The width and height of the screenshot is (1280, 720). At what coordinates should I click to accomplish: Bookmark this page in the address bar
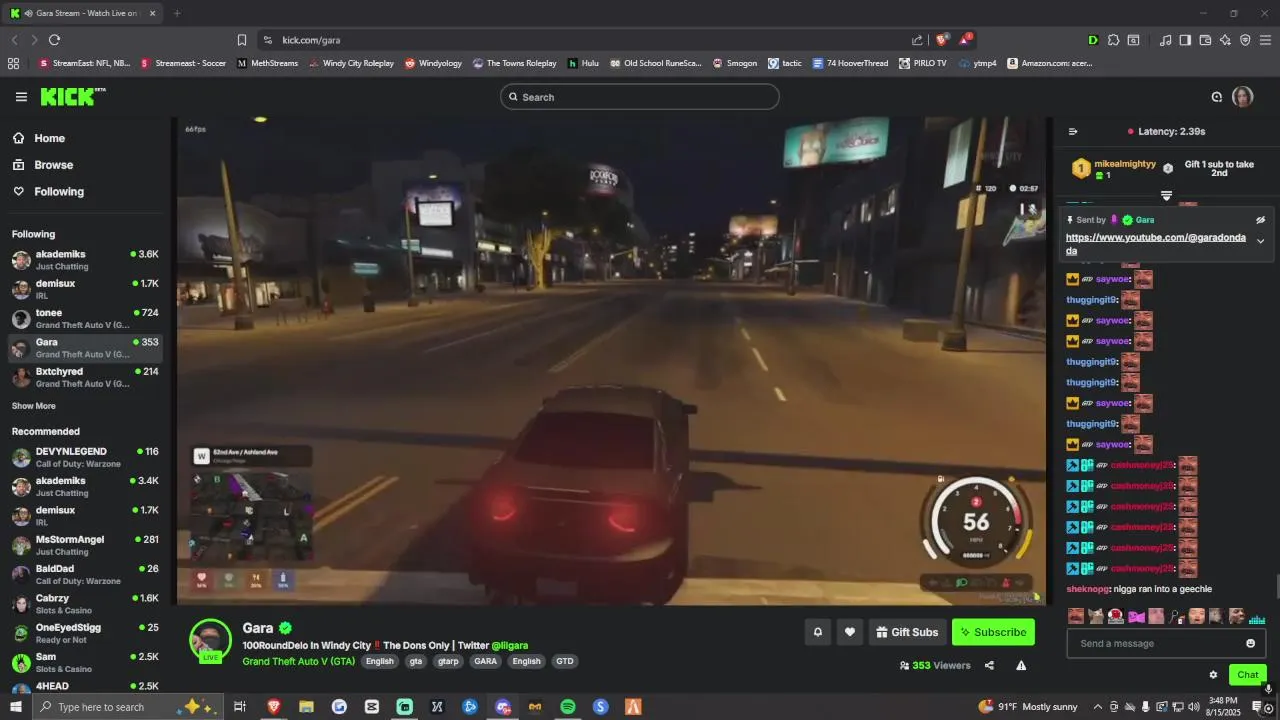242,40
